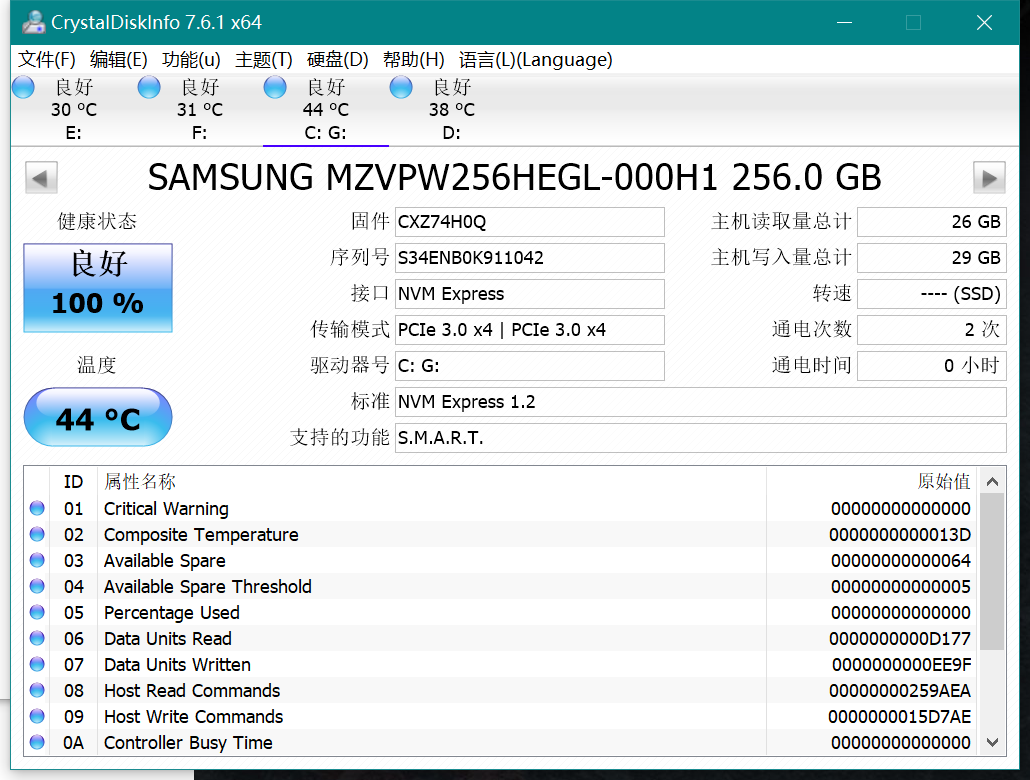
Task: Click status dot for Controller Busy Time row
Action: pos(37,743)
